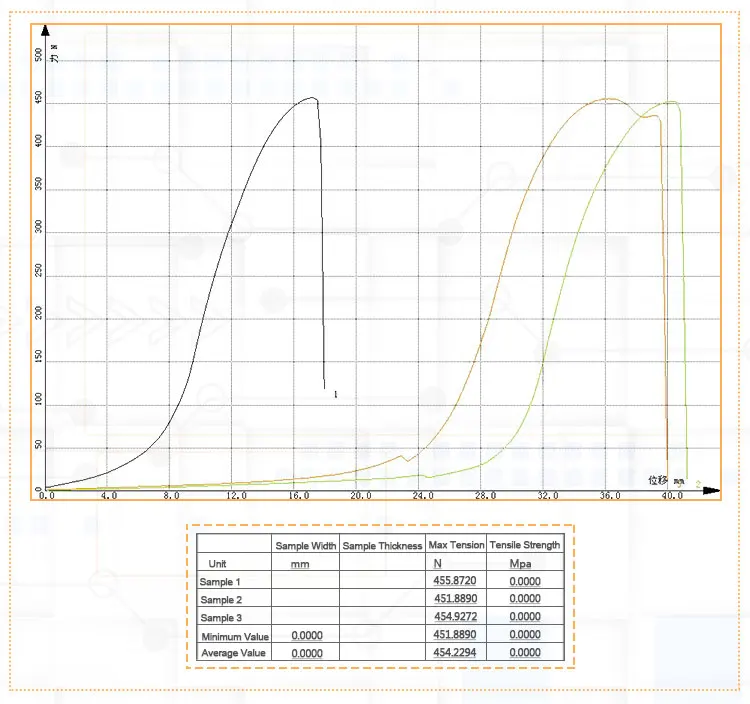Click the y-axis tick label 250
The image size is (750, 704).
coord(39,270)
